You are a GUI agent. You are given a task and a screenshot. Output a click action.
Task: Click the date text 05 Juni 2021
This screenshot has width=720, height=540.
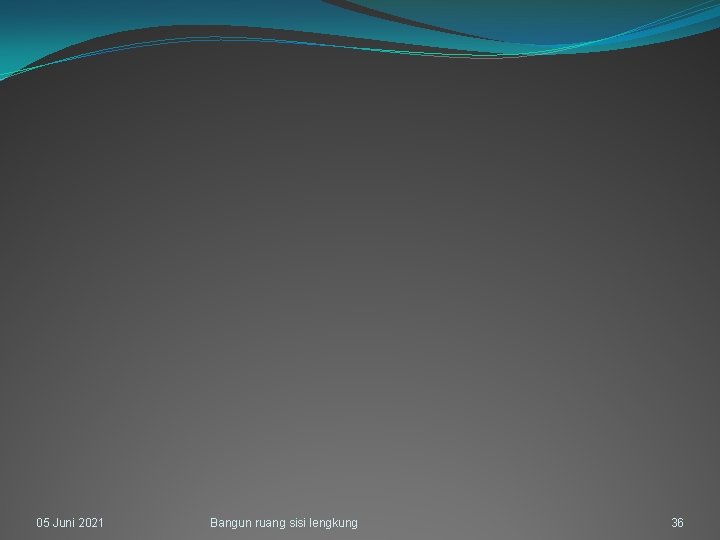tap(70, 523)
